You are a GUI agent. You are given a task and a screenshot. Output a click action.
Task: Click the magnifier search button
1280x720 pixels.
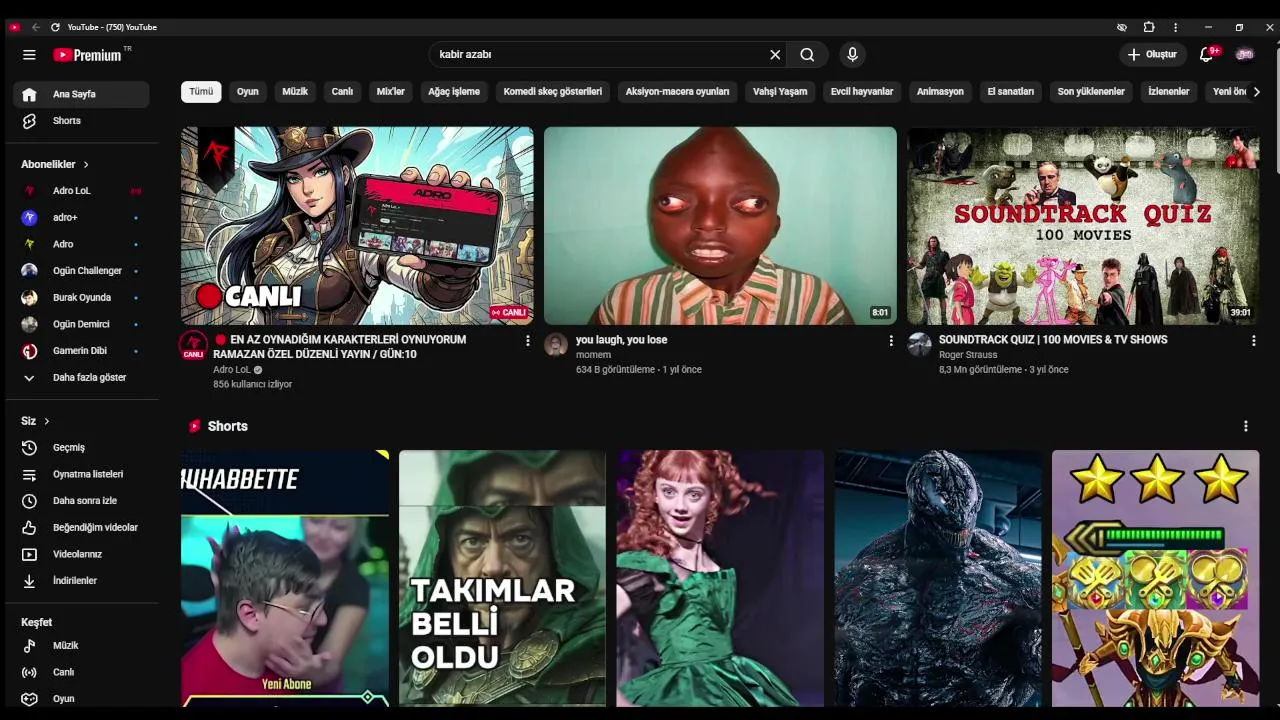pyautogui.click(x=807, y=55)
